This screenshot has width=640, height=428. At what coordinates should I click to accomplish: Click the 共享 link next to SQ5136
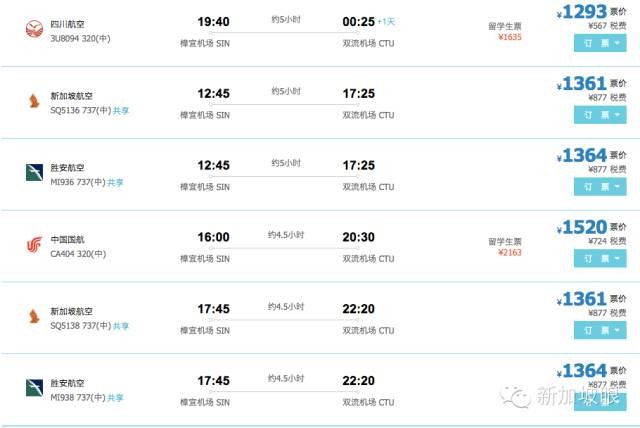click(121, 110)
